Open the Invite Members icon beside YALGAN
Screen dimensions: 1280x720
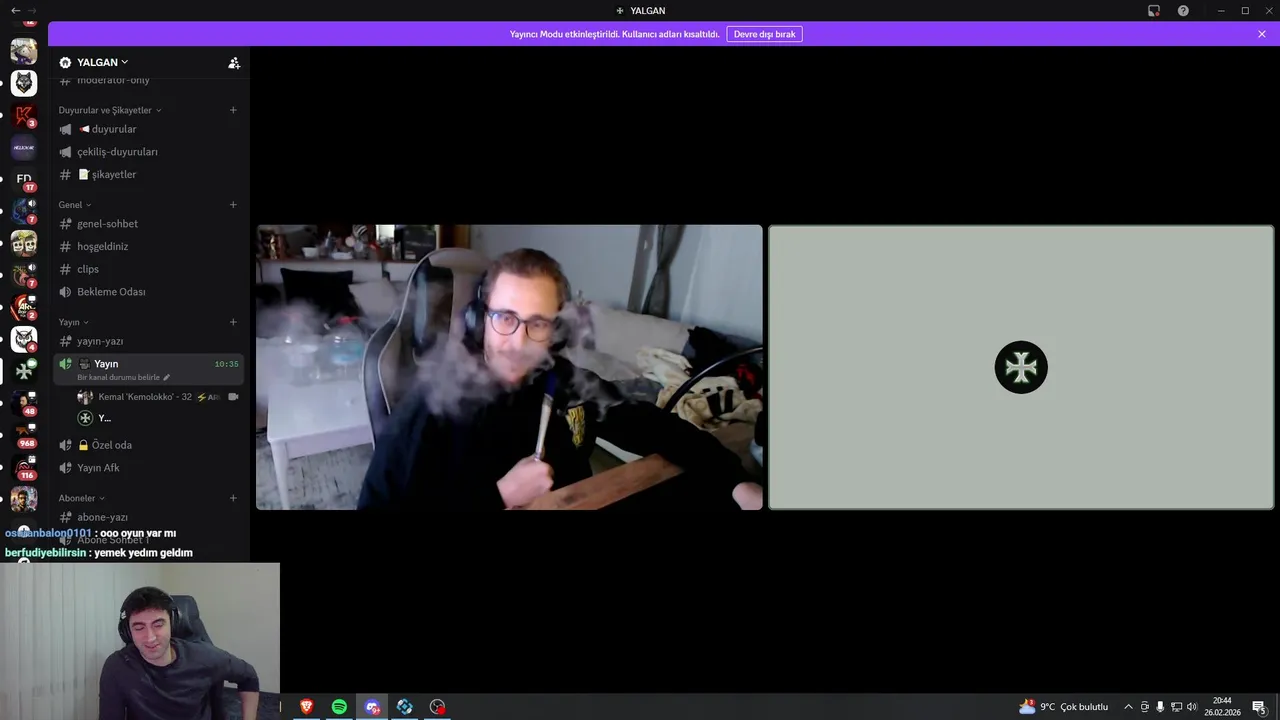coord(234,63)
